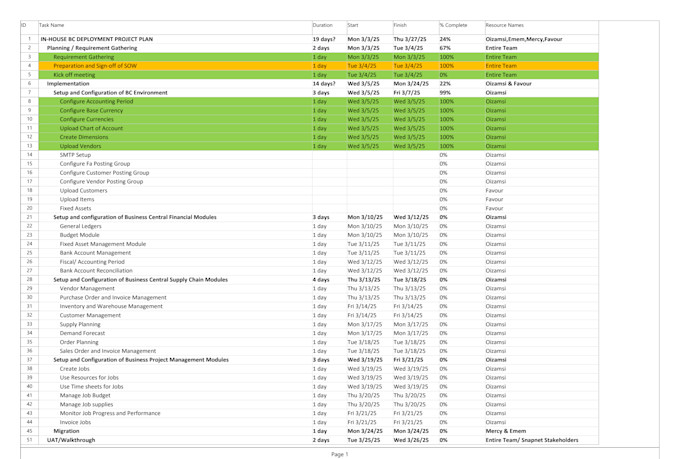Select the General Ledgers task name
The height and width of the screenshot is (459, 680).
(80, 226)
